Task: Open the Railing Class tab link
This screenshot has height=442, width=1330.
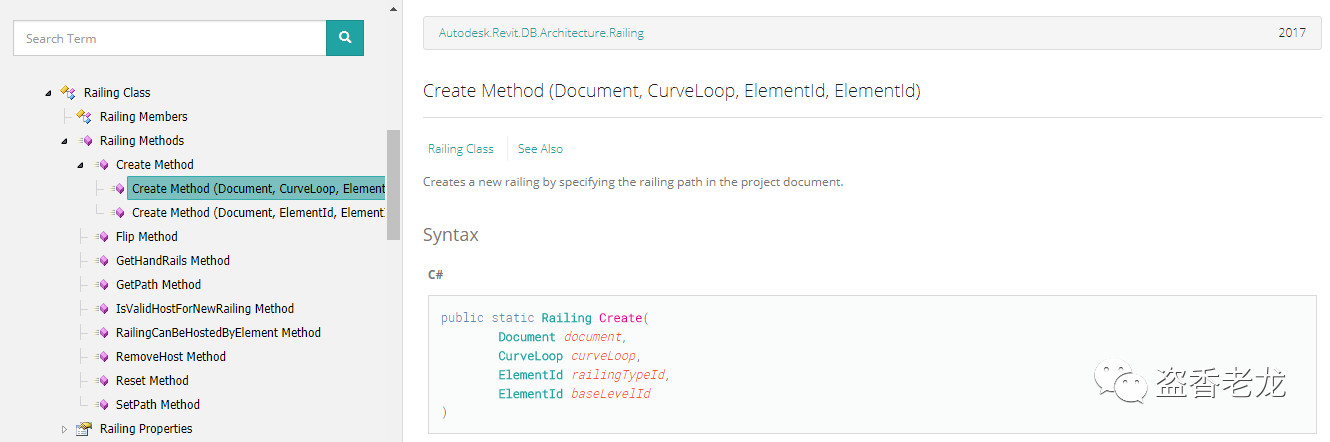Action: point(460,149)
